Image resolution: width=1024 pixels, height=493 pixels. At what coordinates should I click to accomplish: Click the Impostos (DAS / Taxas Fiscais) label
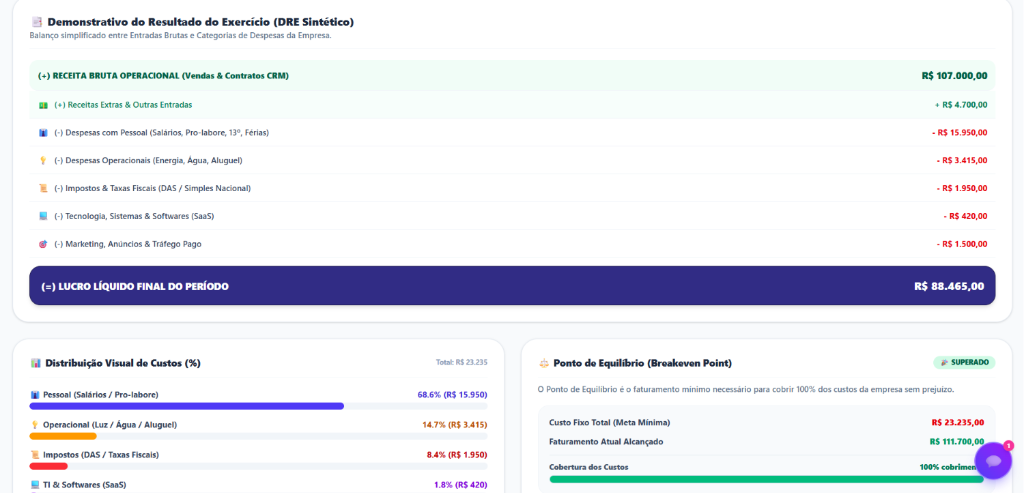pyautogui.click(x=101, y=455)
